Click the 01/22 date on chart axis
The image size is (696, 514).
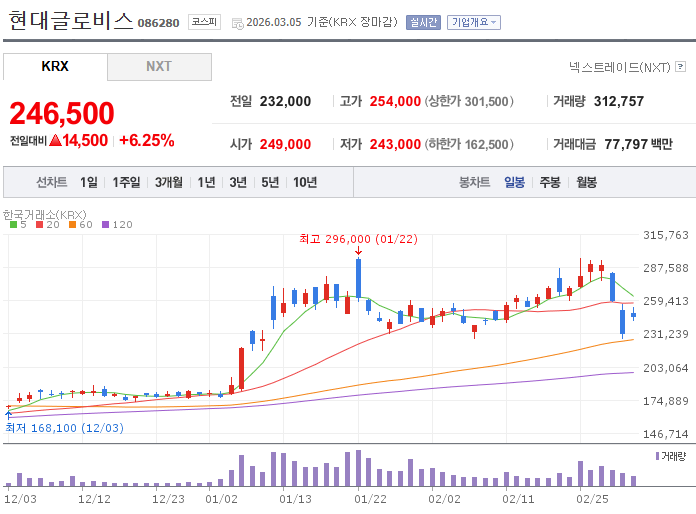(x=370, y=499)
